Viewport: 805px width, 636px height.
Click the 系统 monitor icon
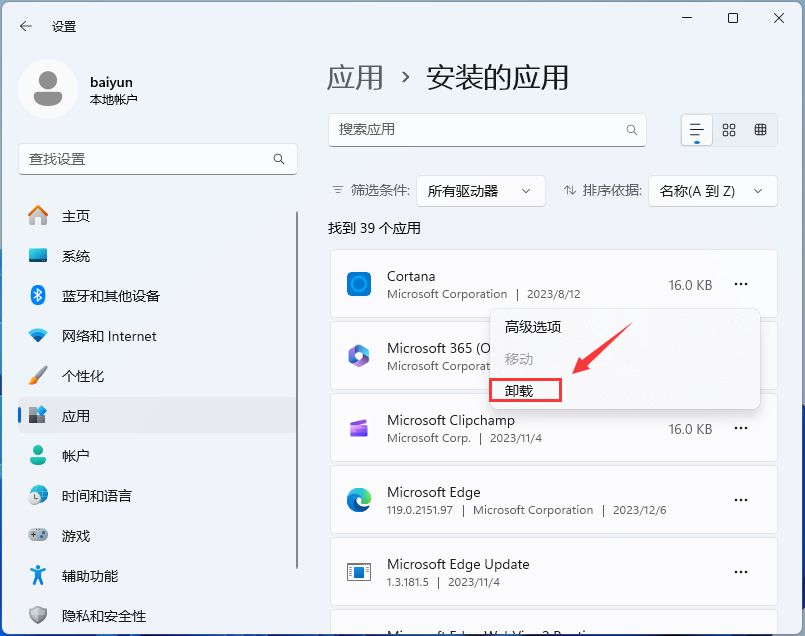coord(38,255)
